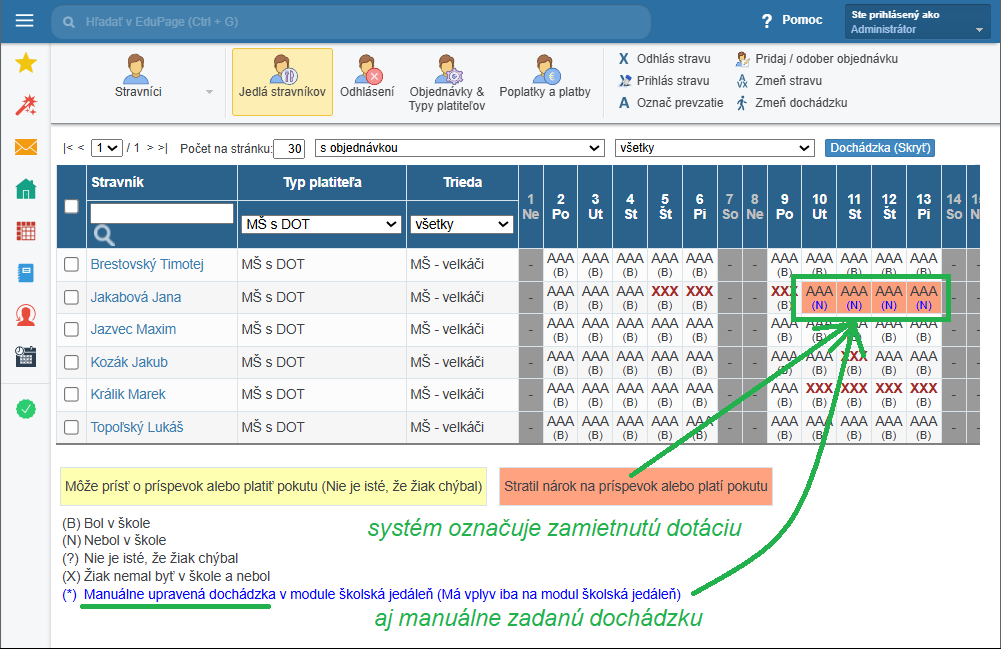This screenshot has height=649, width=1001.
Task: Open the 'MŠ s DOT' payer type dropdown
Action: 321,225
